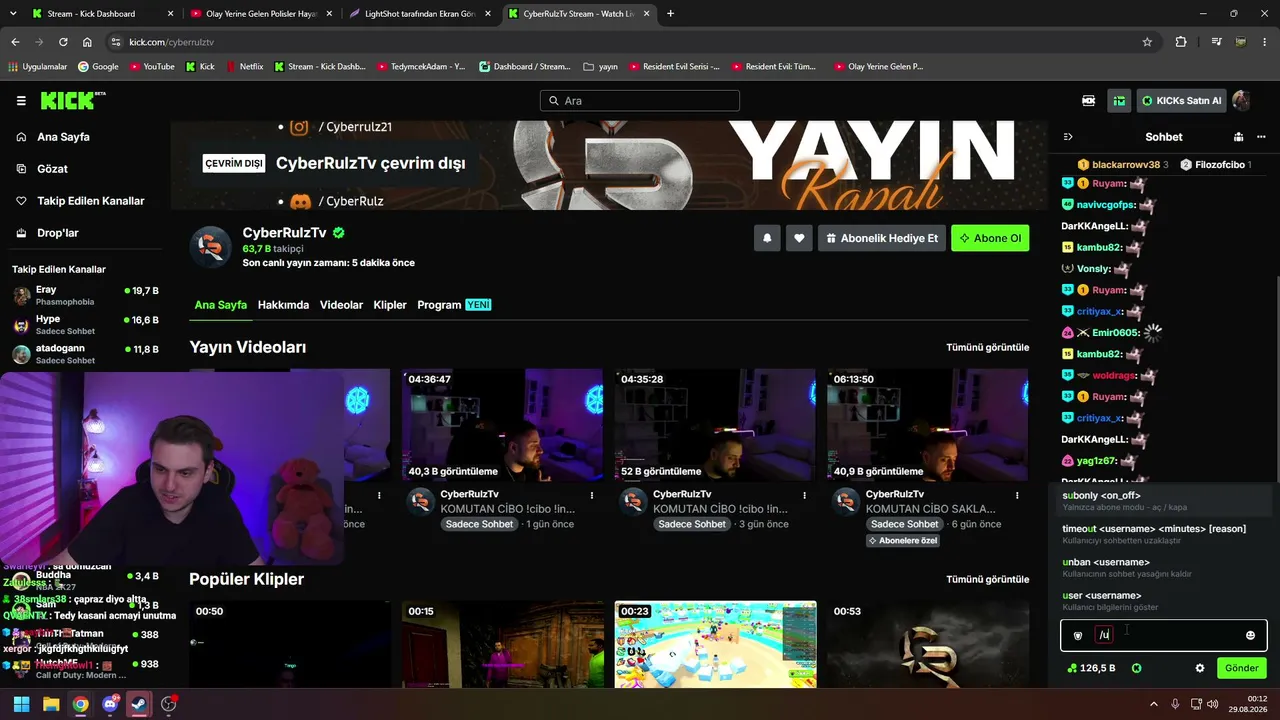Open the chat gift leaderboard icon
The height and width of the screenshot is (720, 1280).
coord(1238,137)
